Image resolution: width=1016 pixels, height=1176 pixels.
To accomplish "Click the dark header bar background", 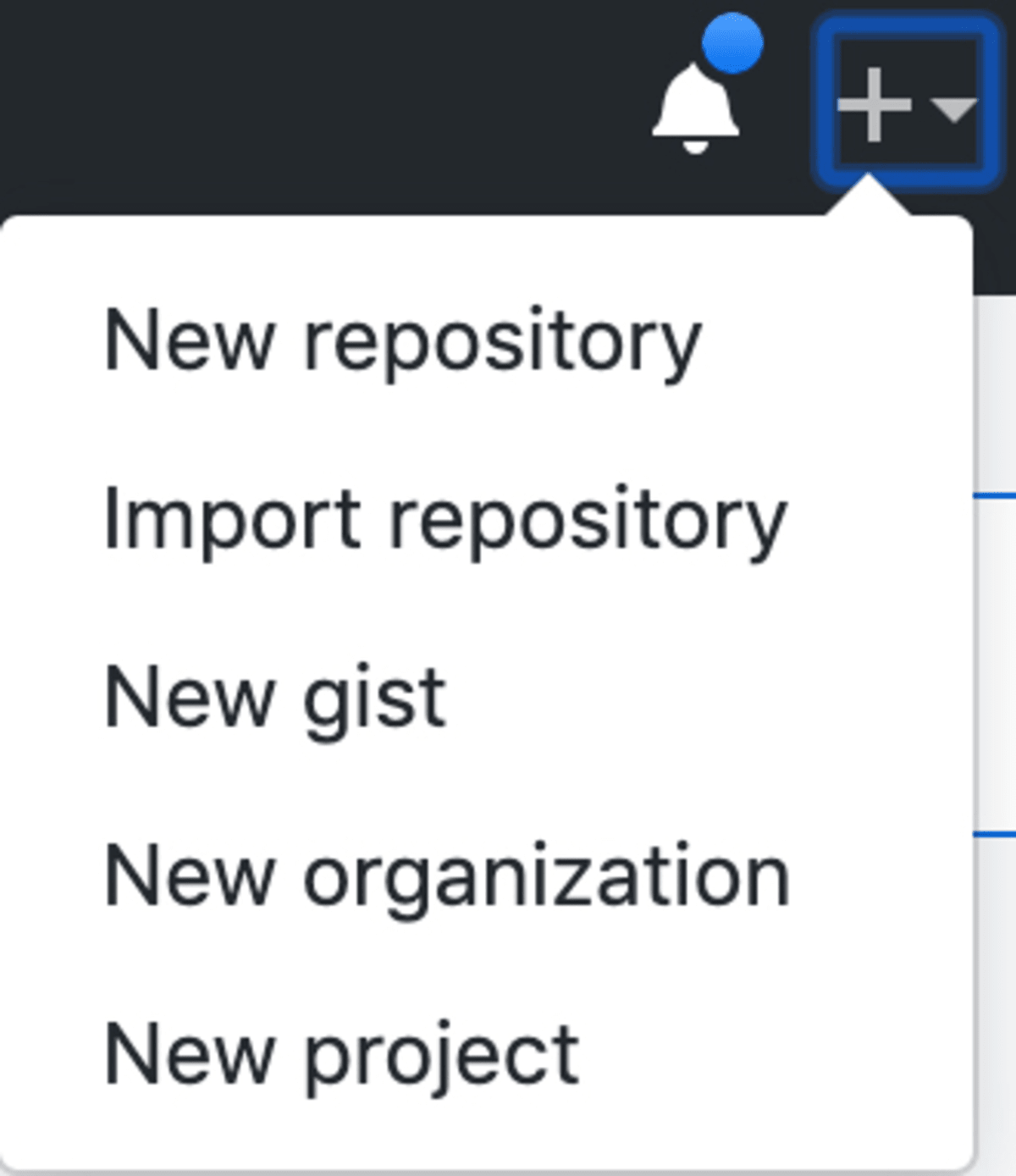I will 339,93.
